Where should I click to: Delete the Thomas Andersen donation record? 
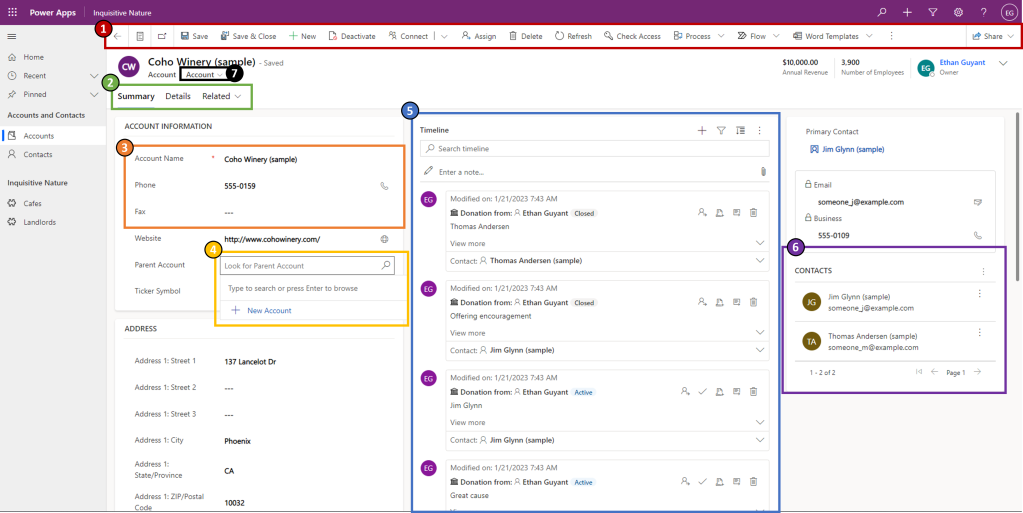coord(753,212)
